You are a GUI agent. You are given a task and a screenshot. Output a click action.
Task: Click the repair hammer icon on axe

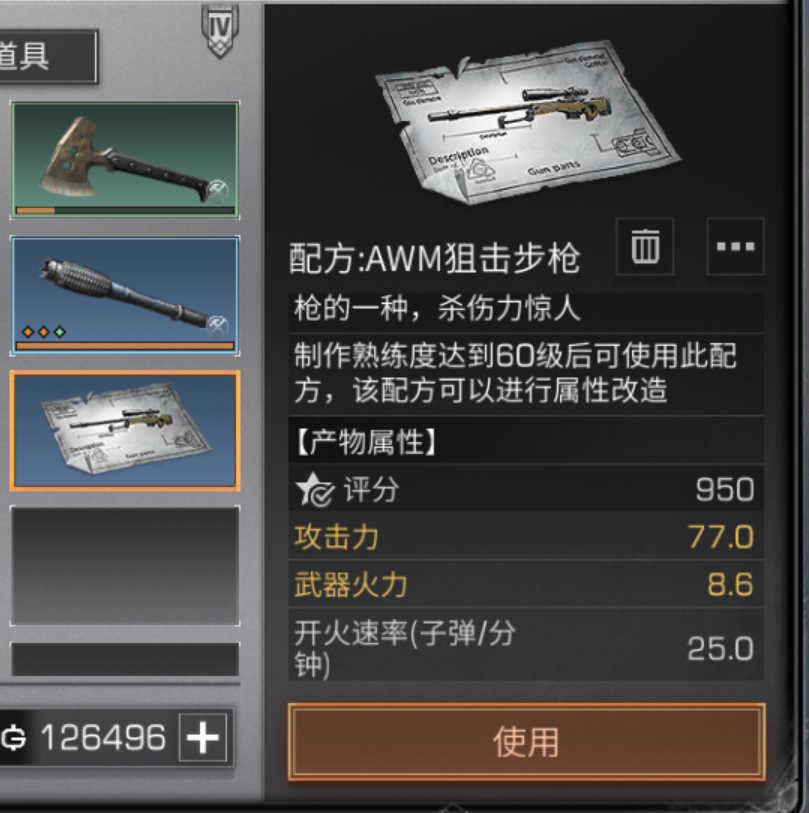tap(217, 191)
